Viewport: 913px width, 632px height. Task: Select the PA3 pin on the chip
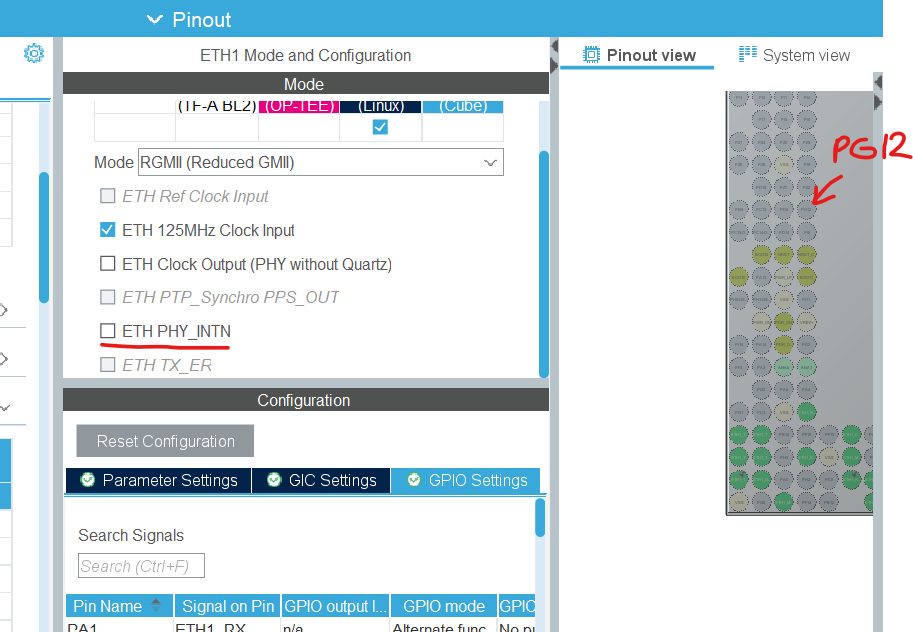click(762, 367)
